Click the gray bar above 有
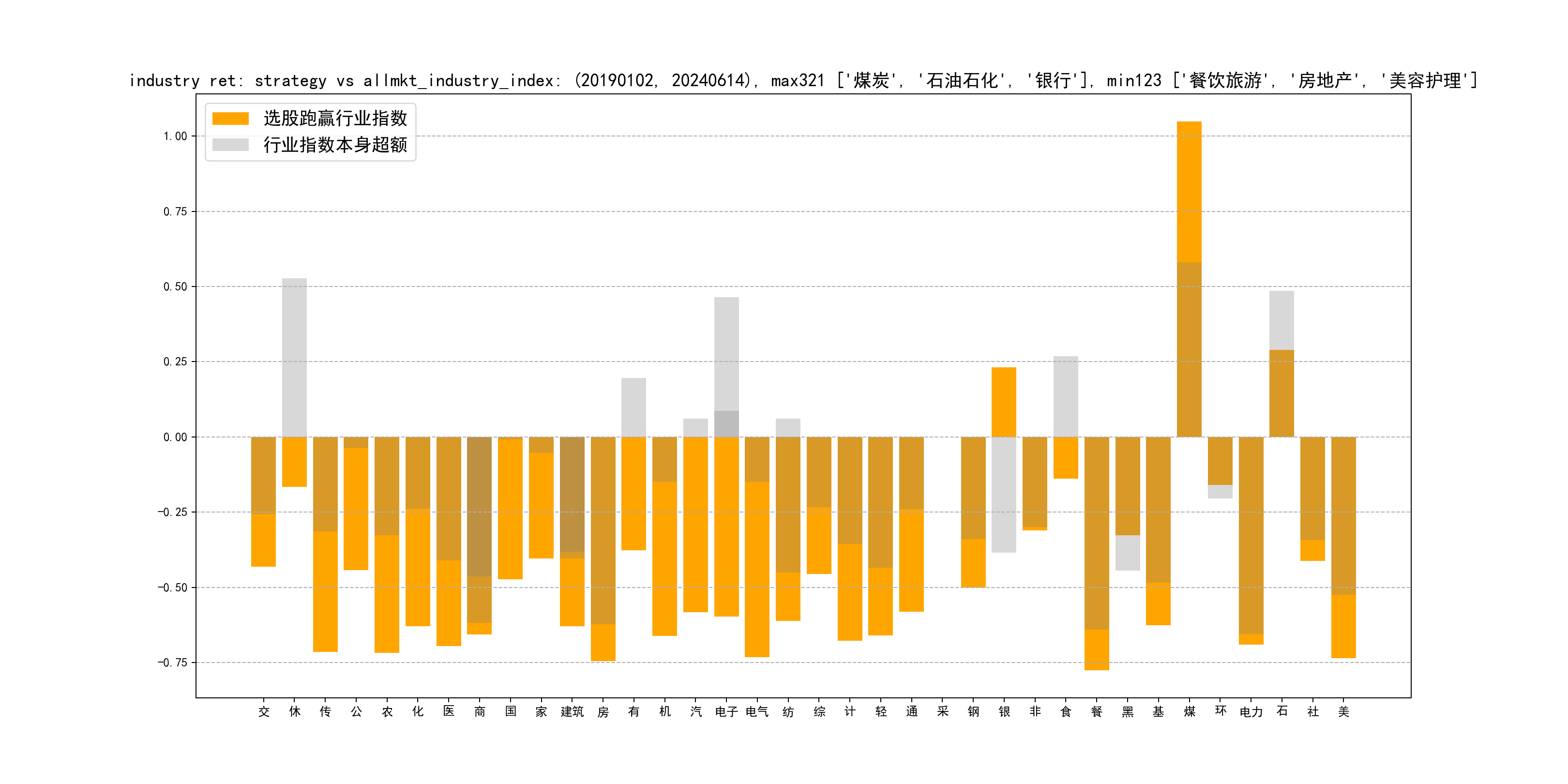This screenshot has height=784, width=1568. (633, 407)
